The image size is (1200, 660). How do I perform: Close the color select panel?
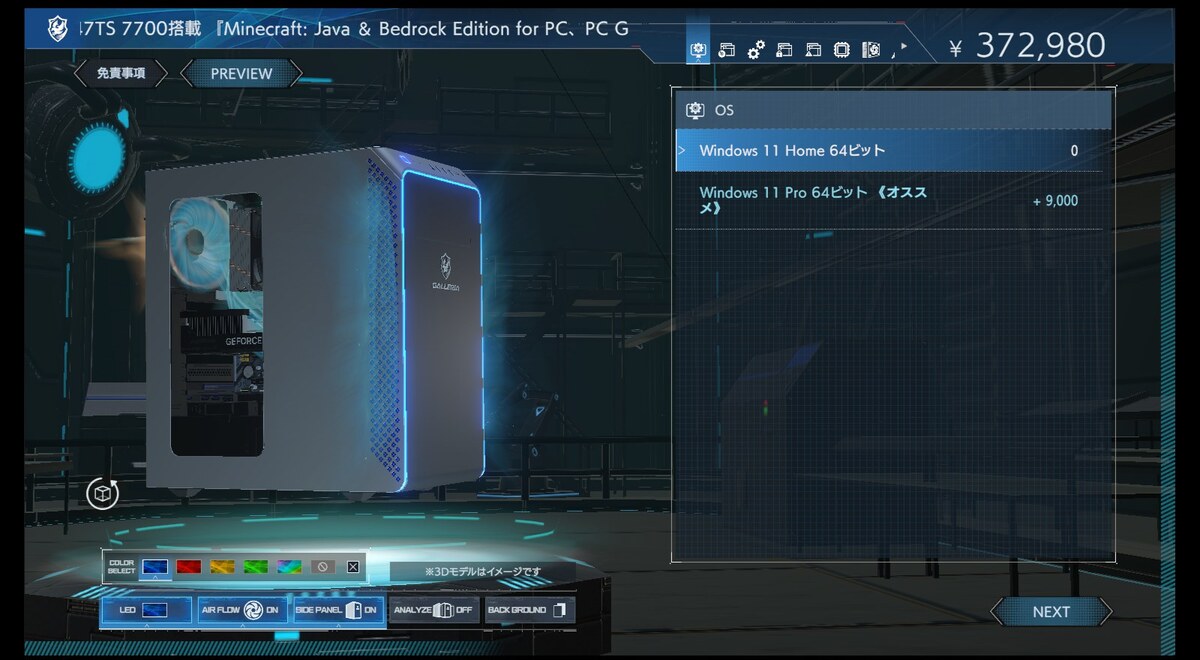pyautogui.click(x=353, y=567)
